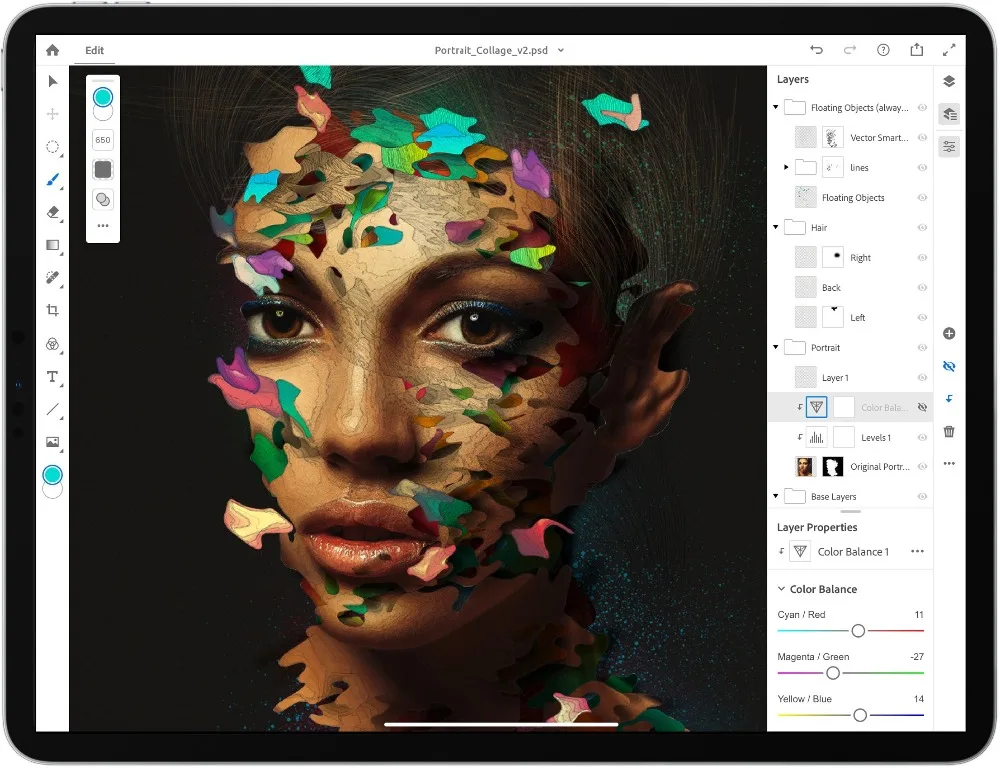1000x769 pixels.
Task: Redo the last action
Action: pos(849,50)
